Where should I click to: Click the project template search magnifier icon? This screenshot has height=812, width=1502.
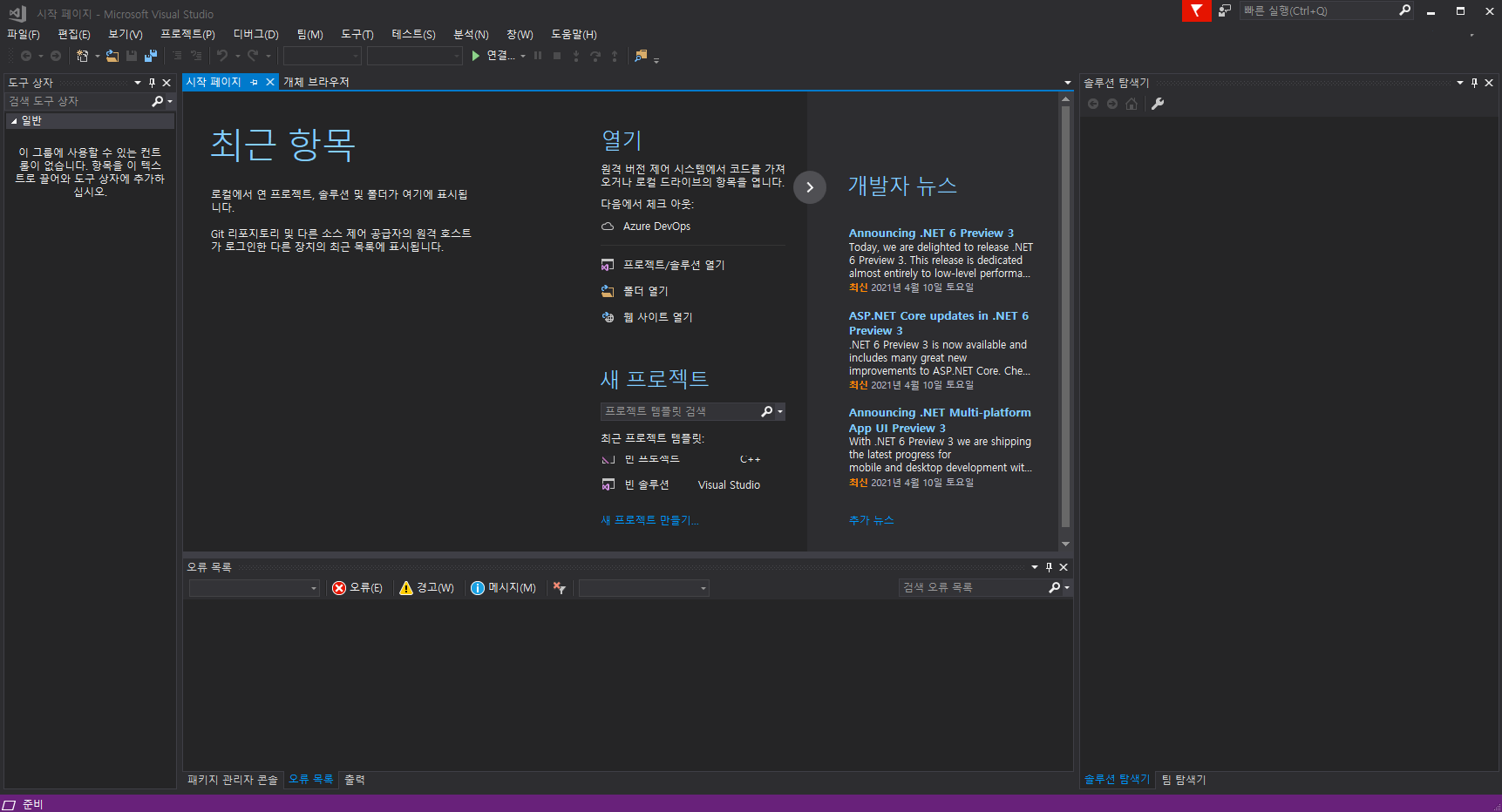767,411
